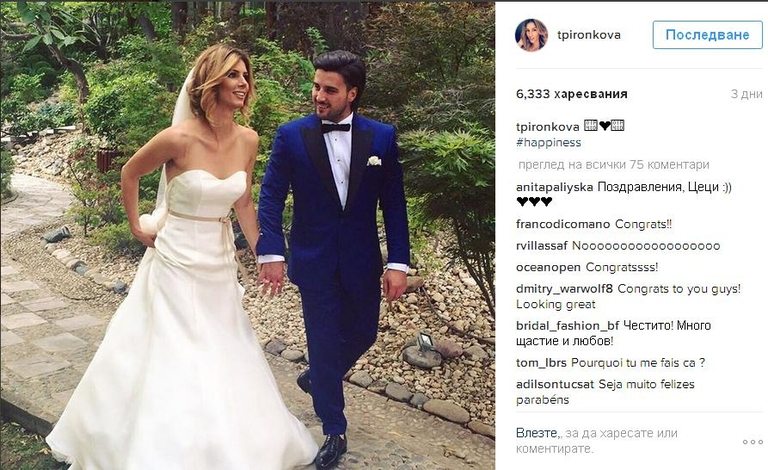The height and width of the screenshot is (470, 768).
Task: Open the #happiness hashtag
Action: [549, 142]
